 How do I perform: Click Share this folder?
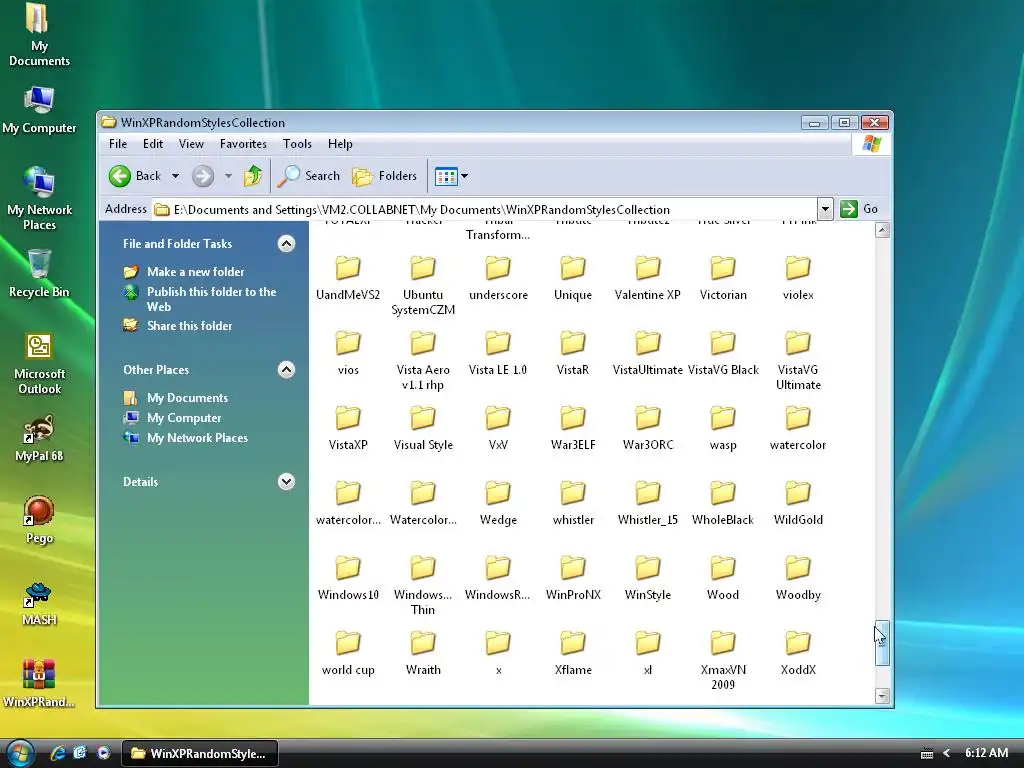click(189, 326)
